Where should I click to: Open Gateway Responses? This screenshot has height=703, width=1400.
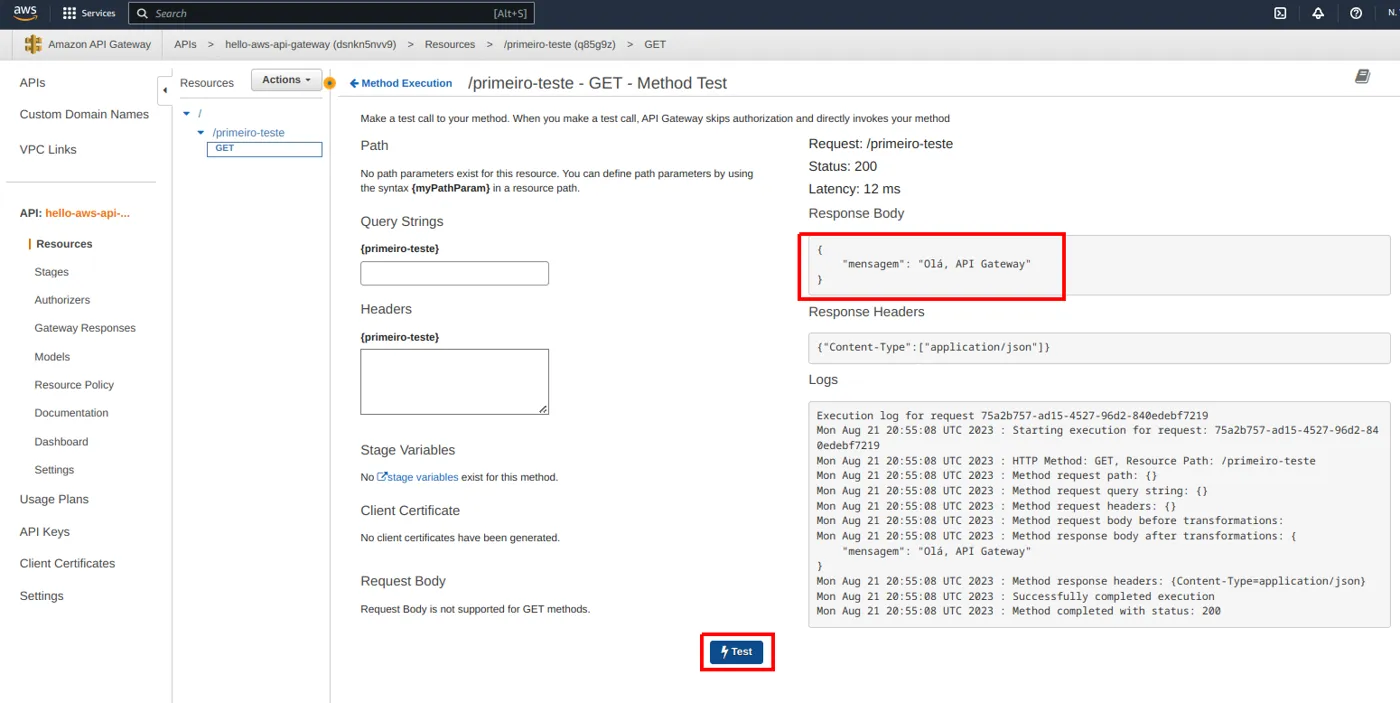coord(85,328)
